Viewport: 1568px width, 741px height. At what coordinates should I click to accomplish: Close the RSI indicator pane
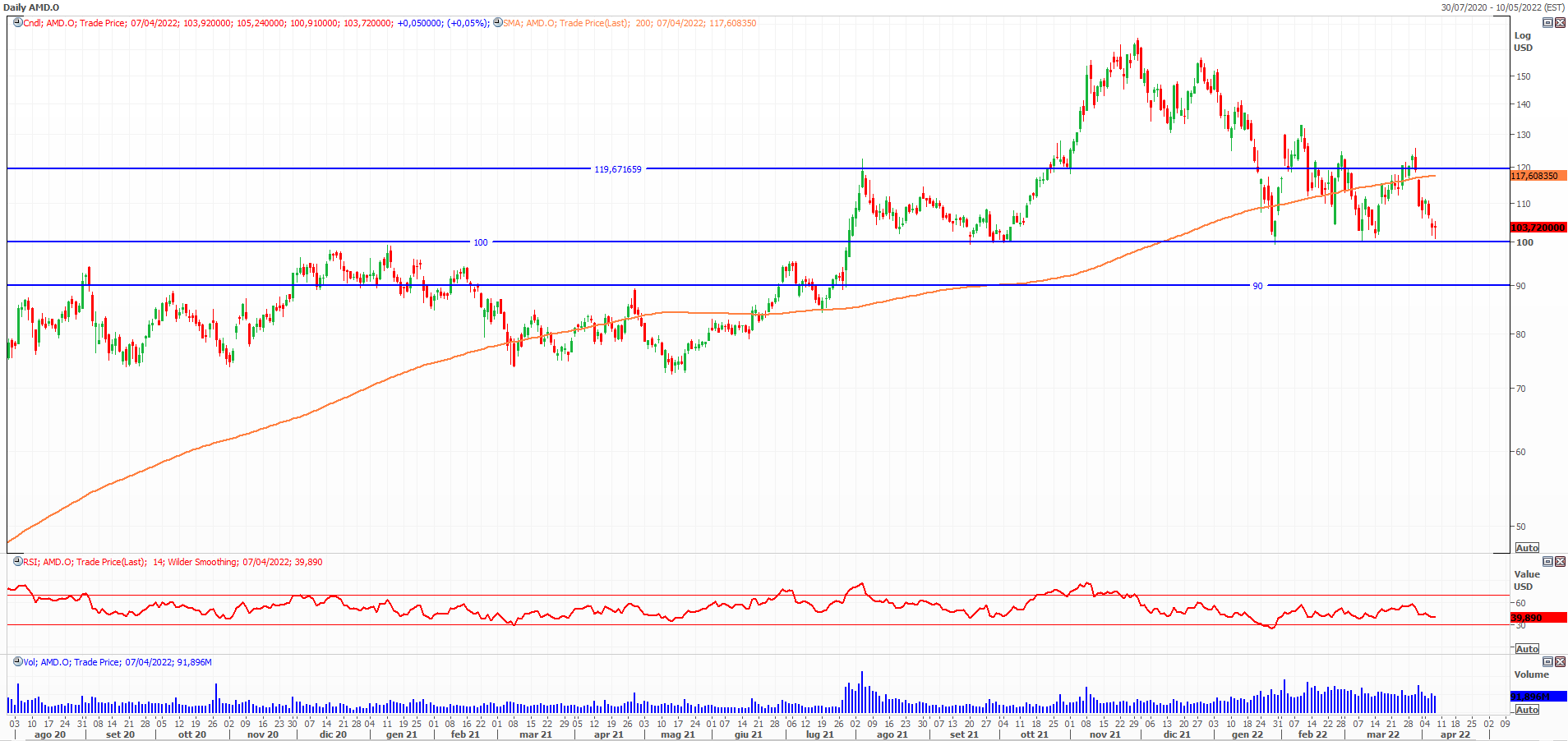click(x=1560, y=562)
